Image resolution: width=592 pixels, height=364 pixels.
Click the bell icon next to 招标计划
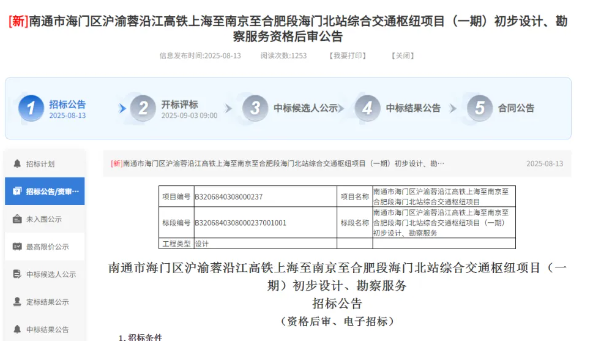point(17,163)
